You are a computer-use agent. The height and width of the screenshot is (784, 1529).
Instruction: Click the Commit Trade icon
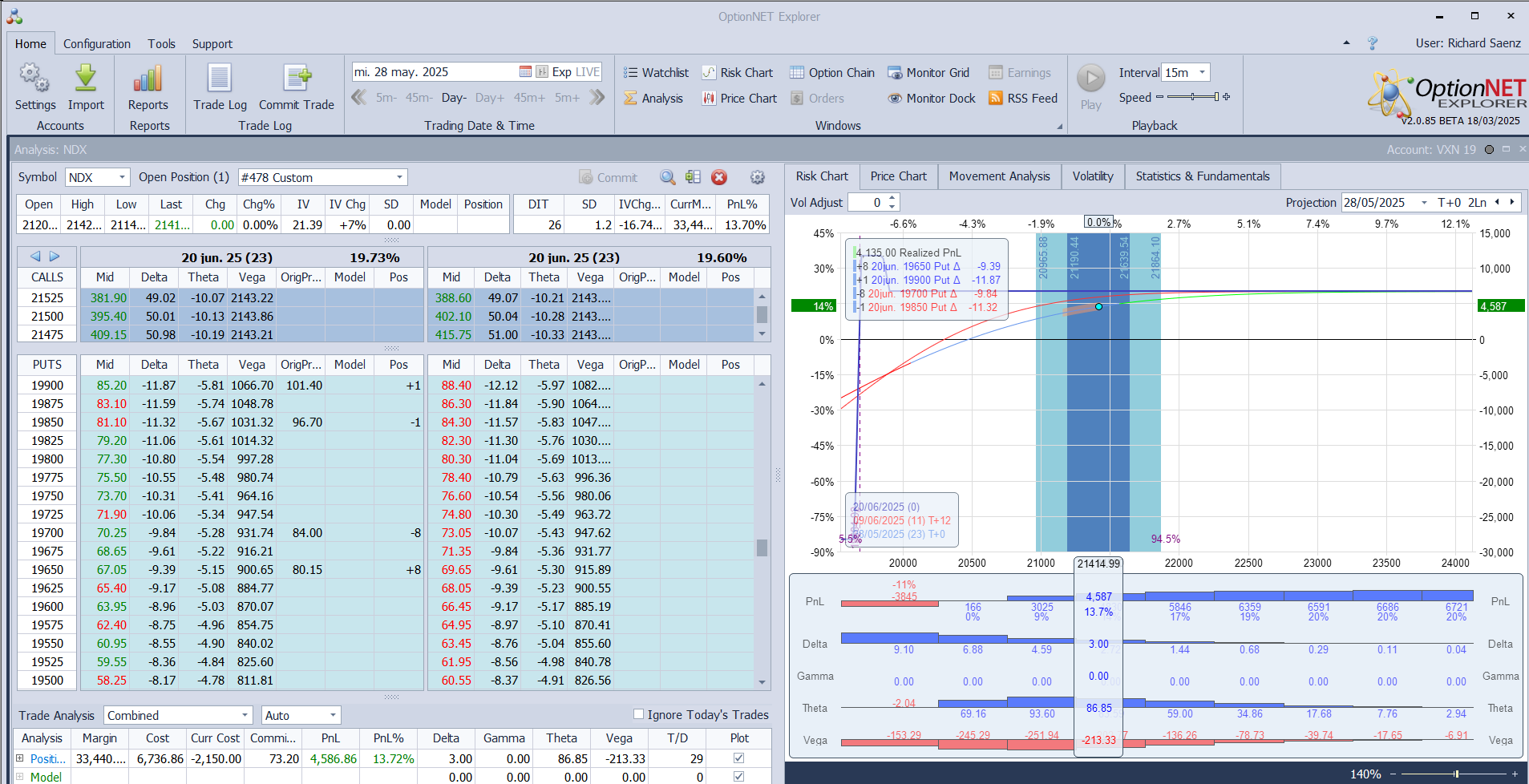pos(297,79)
